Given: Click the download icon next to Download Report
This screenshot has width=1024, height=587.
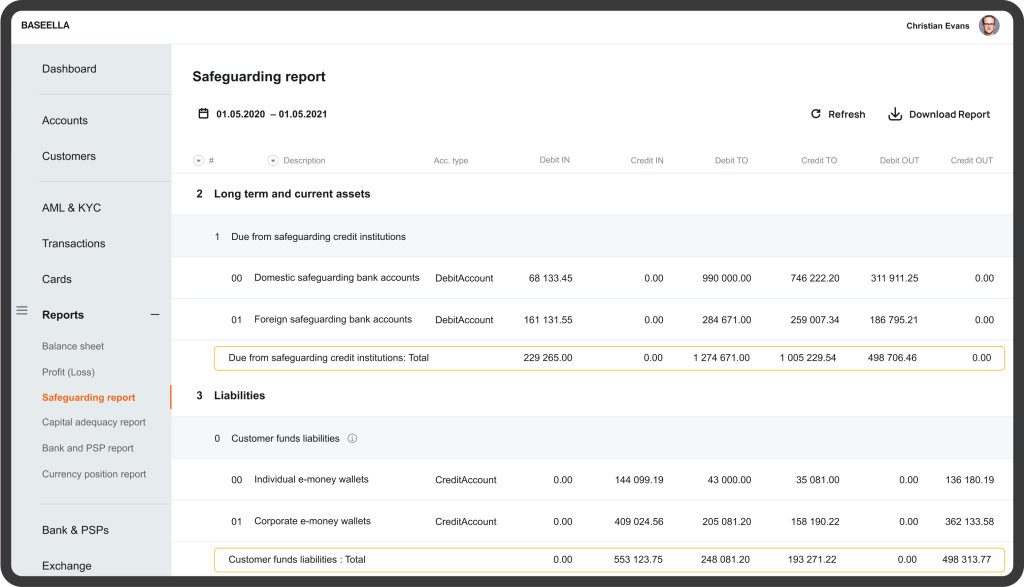Looking at the screenshot, I should (x=893, y=114).
